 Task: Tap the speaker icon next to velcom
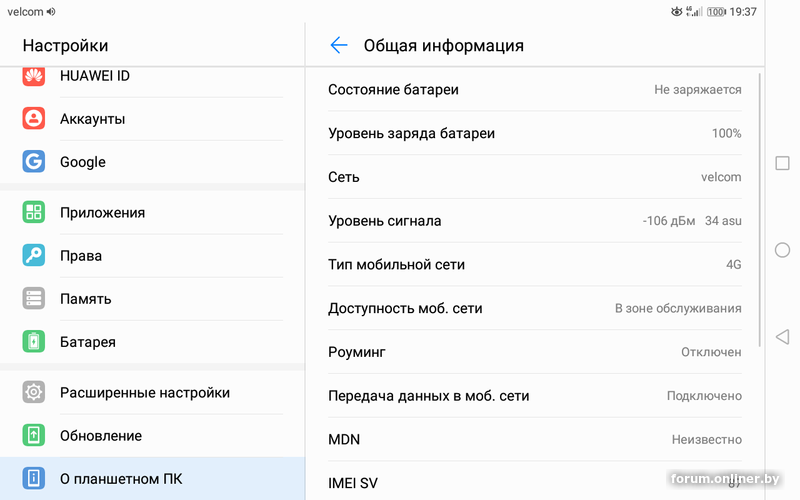[51, 11]
